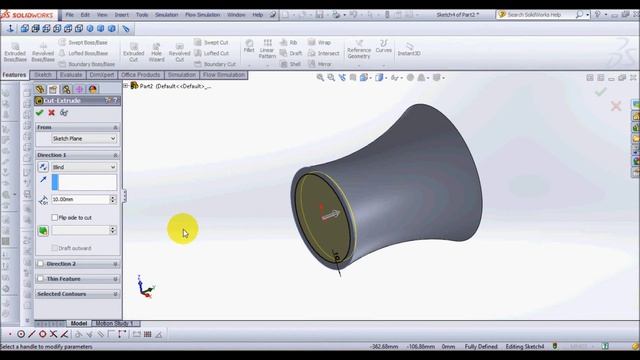Select the Revolved Cut tool
This screenshot has height=360, width=640.
(180, 52)
